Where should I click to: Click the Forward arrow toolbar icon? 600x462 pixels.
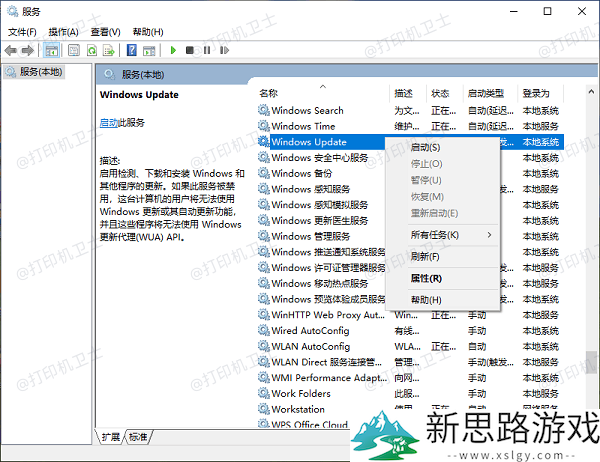(x=28, y=50)
